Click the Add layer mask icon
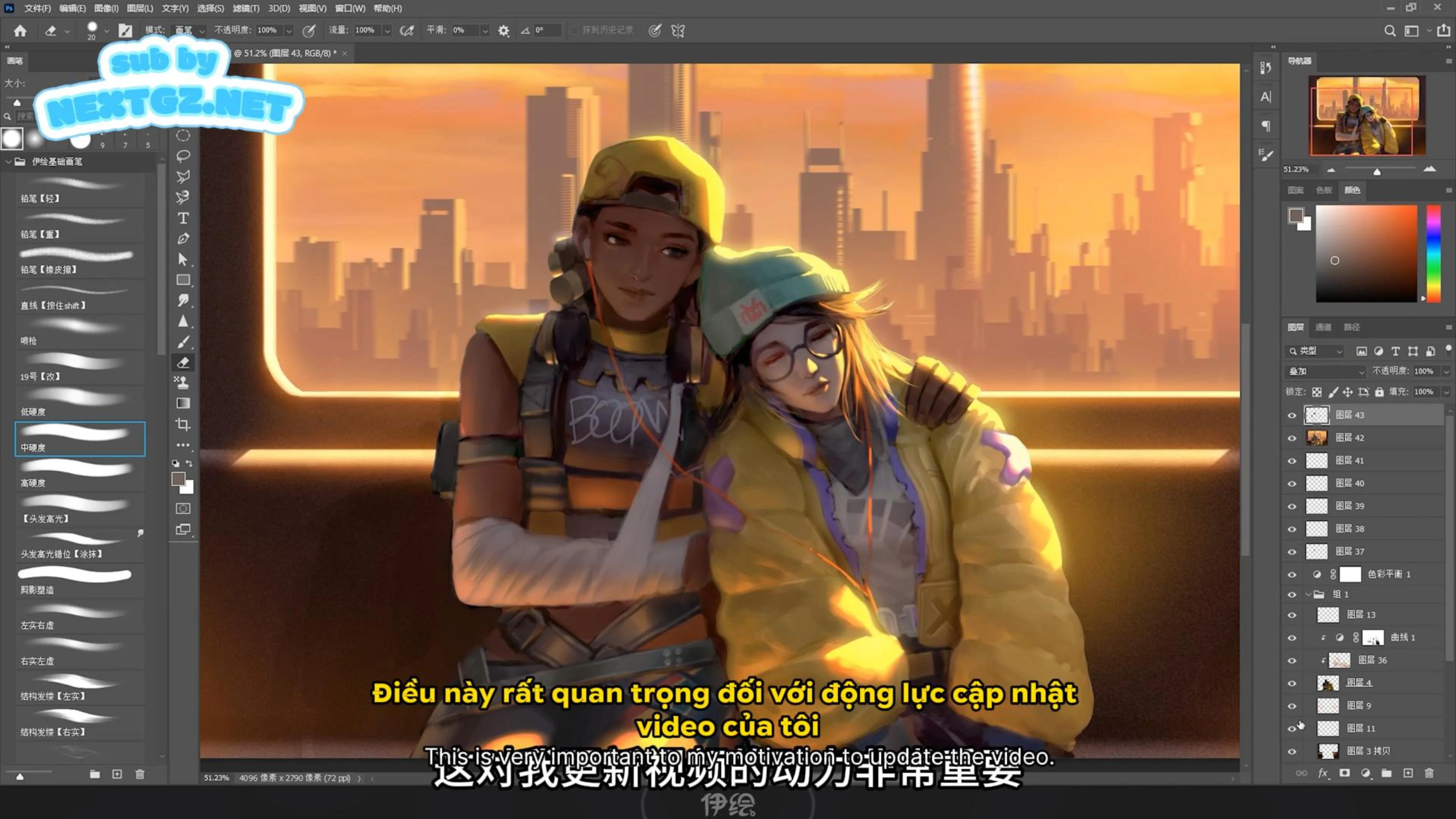The image size is (1456, 819). pyautogui.click(x=1344, y=774)
